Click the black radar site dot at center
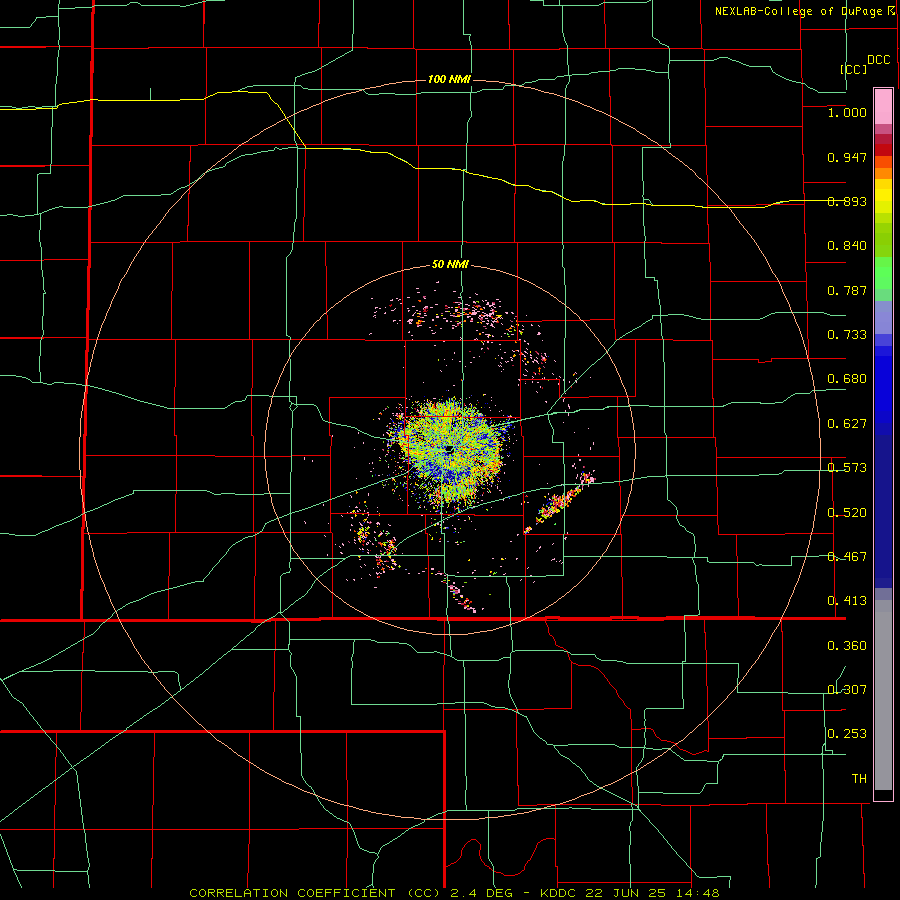Screen dimensions: 900x900 point(449,448)
